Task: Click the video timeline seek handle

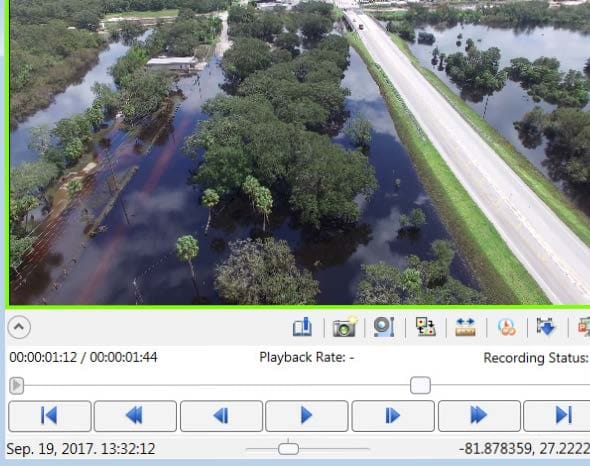Action: [420, 385]
